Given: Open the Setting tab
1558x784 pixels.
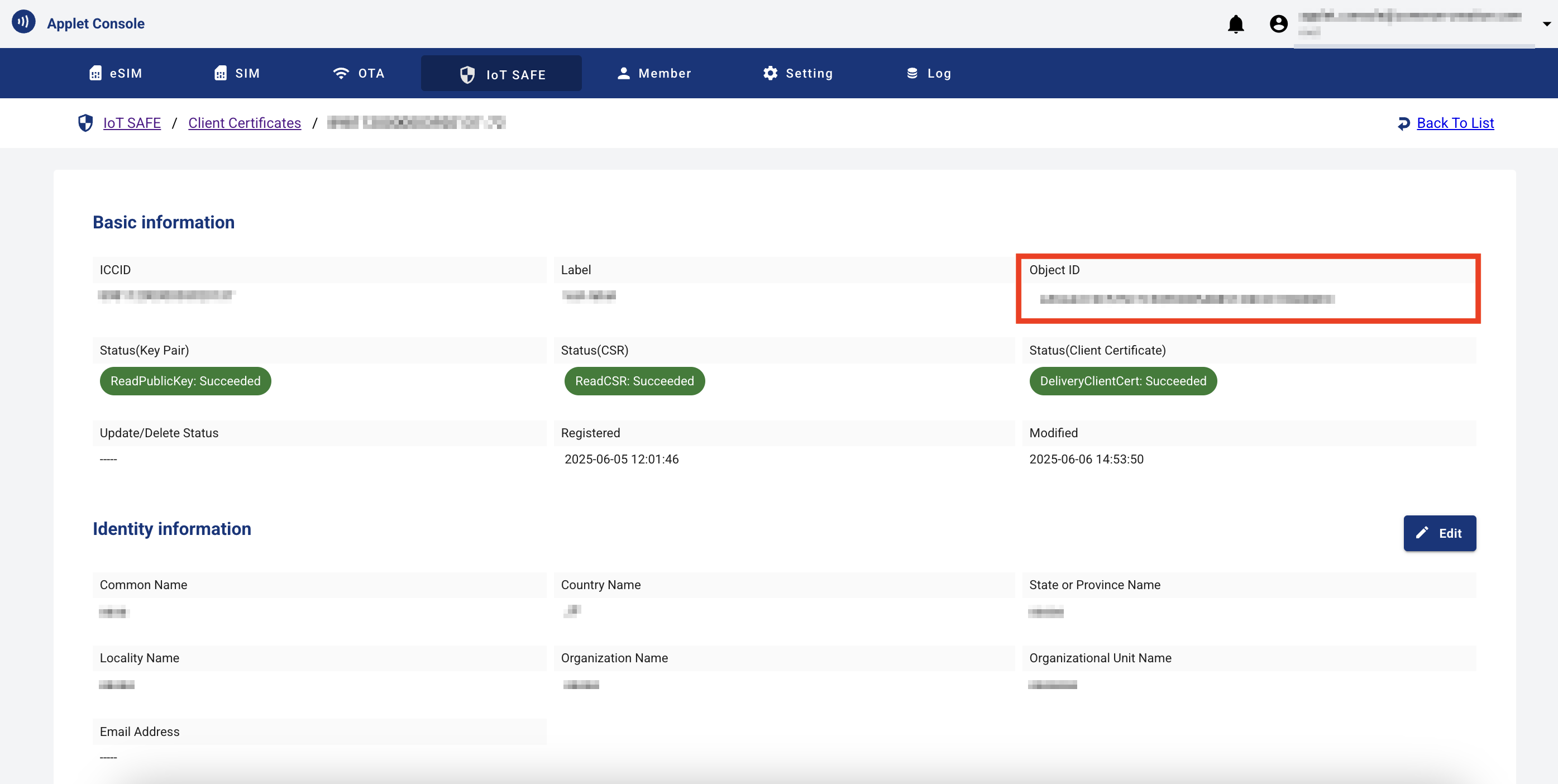Looking at the screenshot, I should (x=798, y=73).
